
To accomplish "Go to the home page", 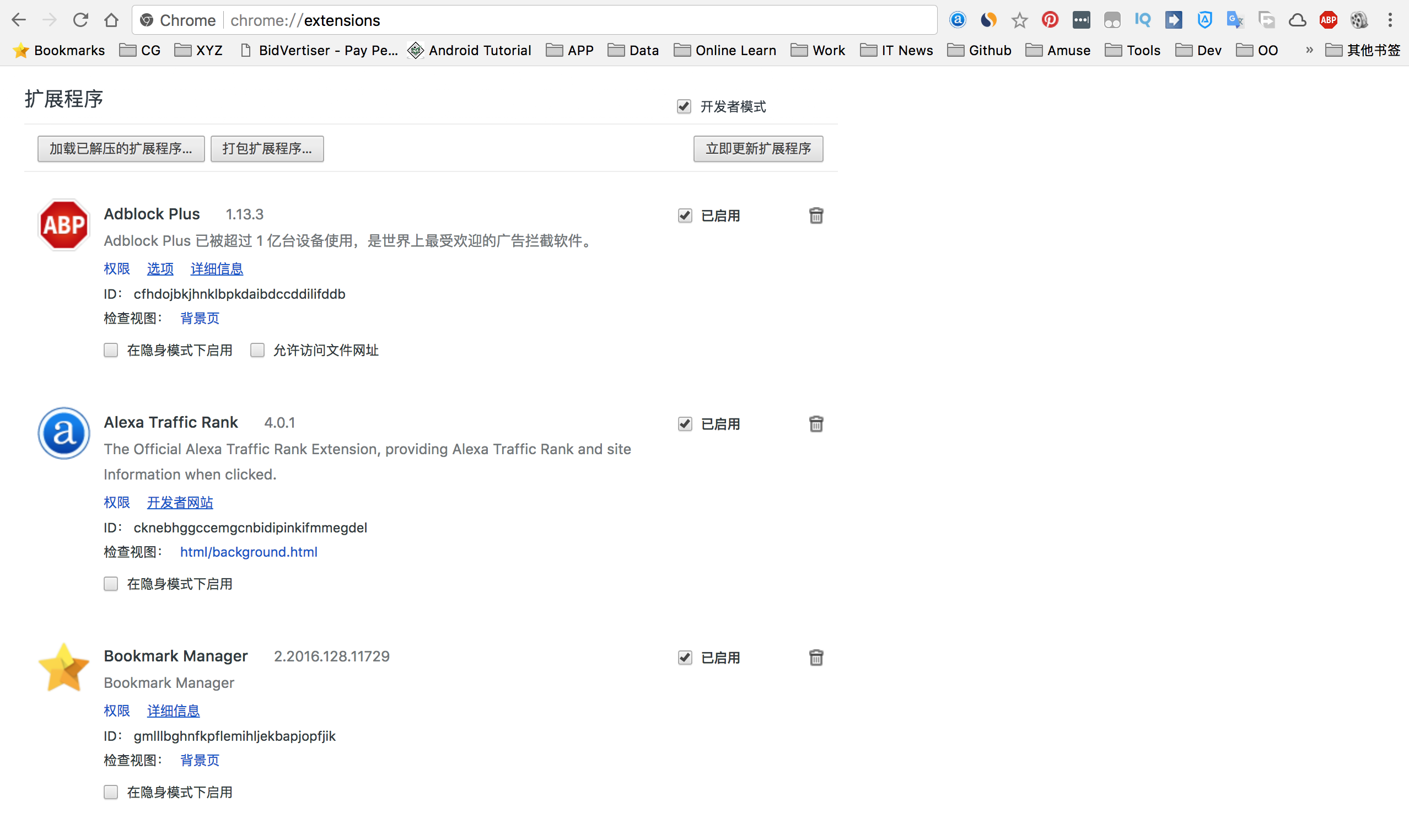I will coord(111,20).
